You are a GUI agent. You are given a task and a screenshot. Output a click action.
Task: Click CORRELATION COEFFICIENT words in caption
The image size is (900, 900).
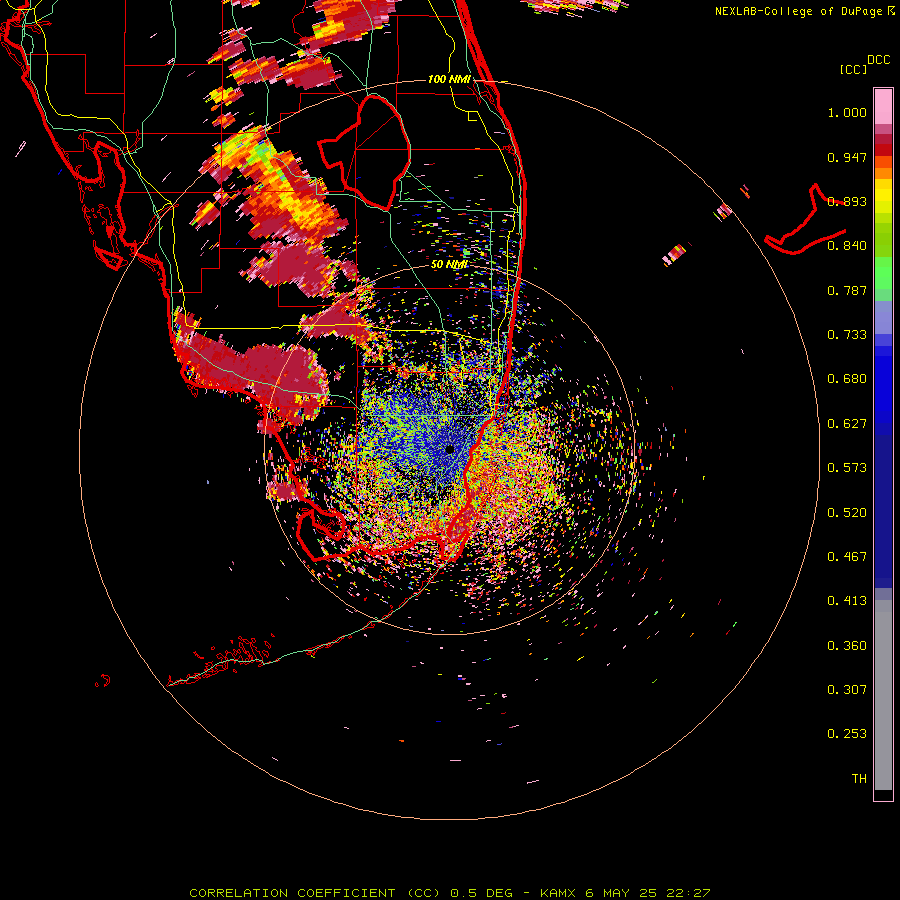click(292, 893)
